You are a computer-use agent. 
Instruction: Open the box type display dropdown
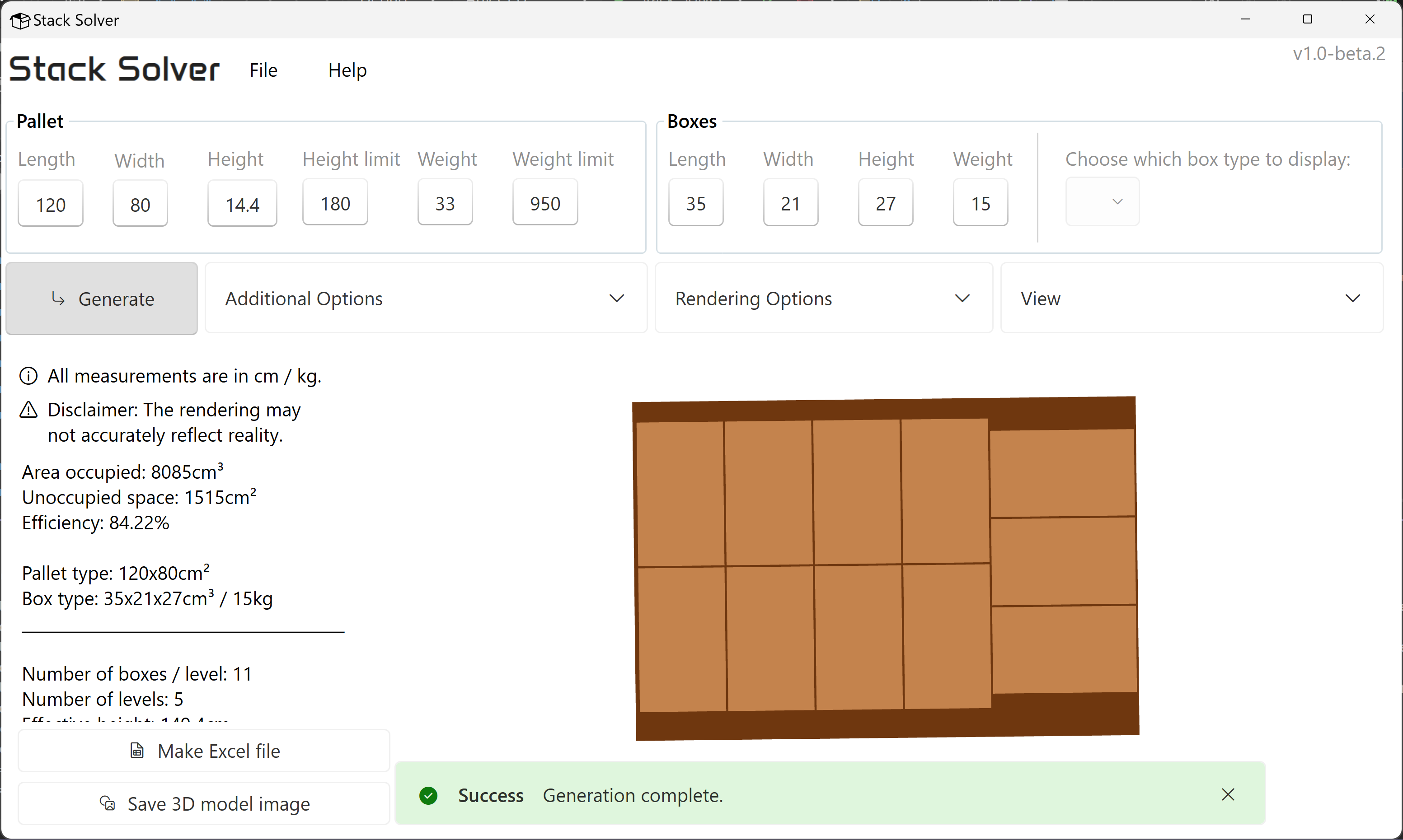pos(1102,202)
